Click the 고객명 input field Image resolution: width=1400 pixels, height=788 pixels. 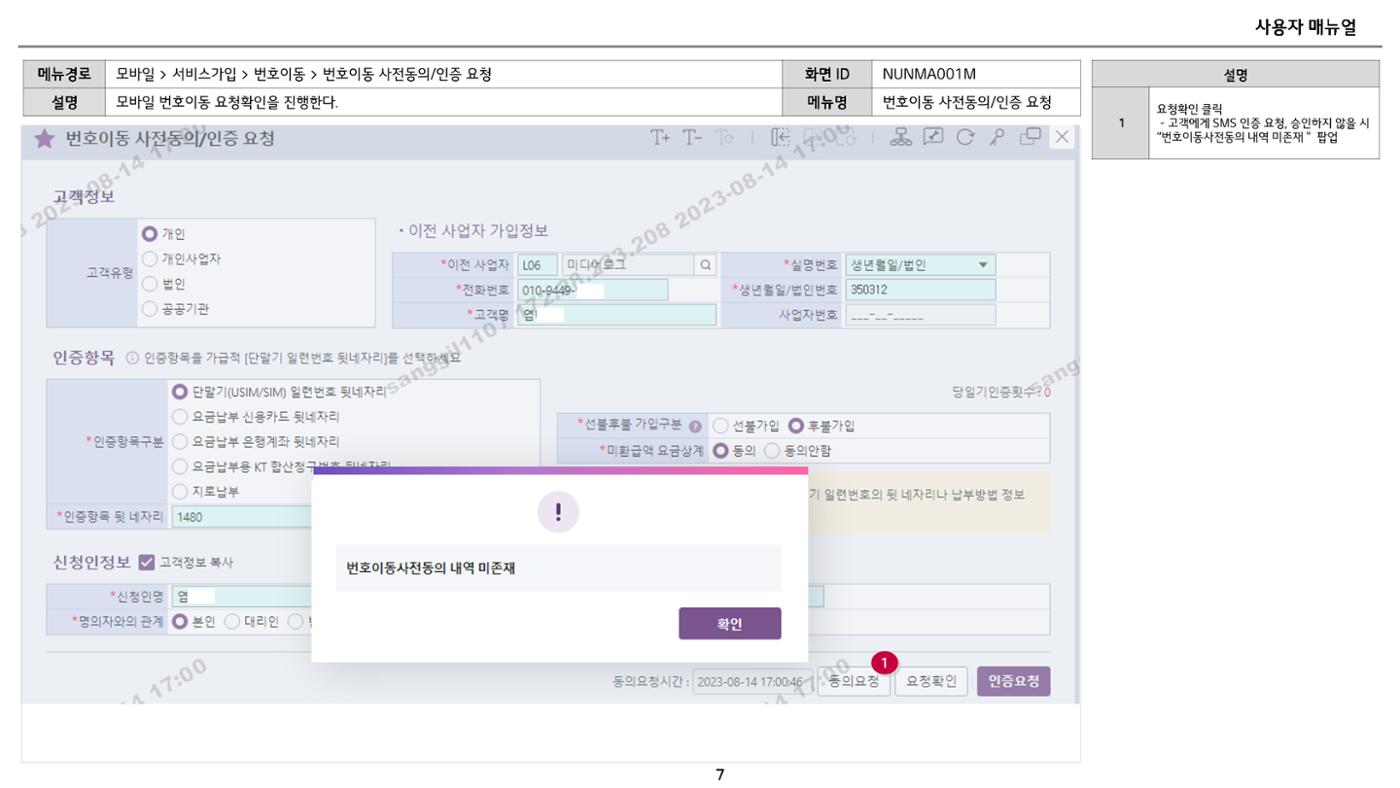click(617, 315)
